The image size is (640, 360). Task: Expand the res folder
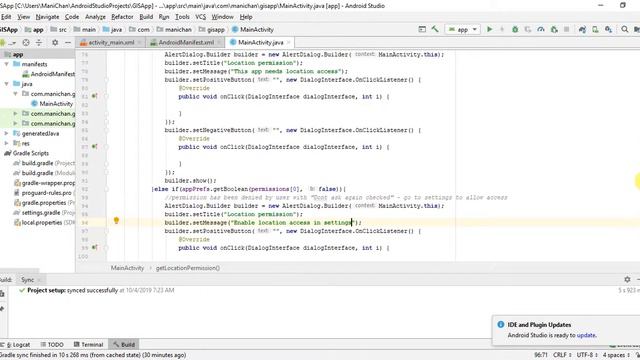pyautogui.click(x=7, y=143)
